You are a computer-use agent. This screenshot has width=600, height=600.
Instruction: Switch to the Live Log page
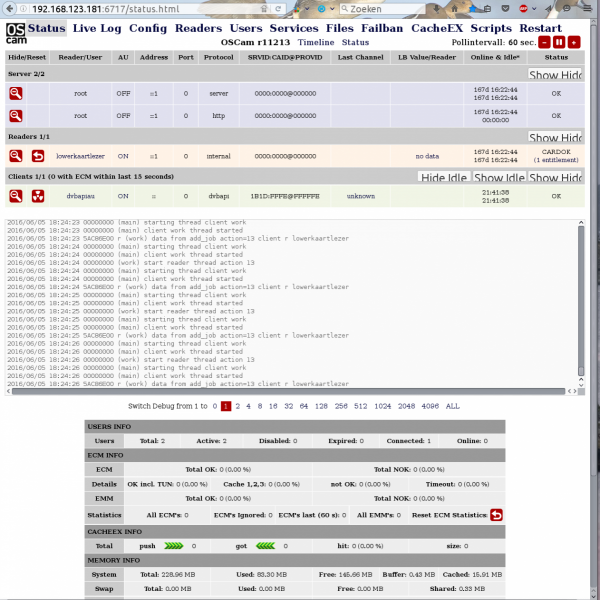(98, 28)
